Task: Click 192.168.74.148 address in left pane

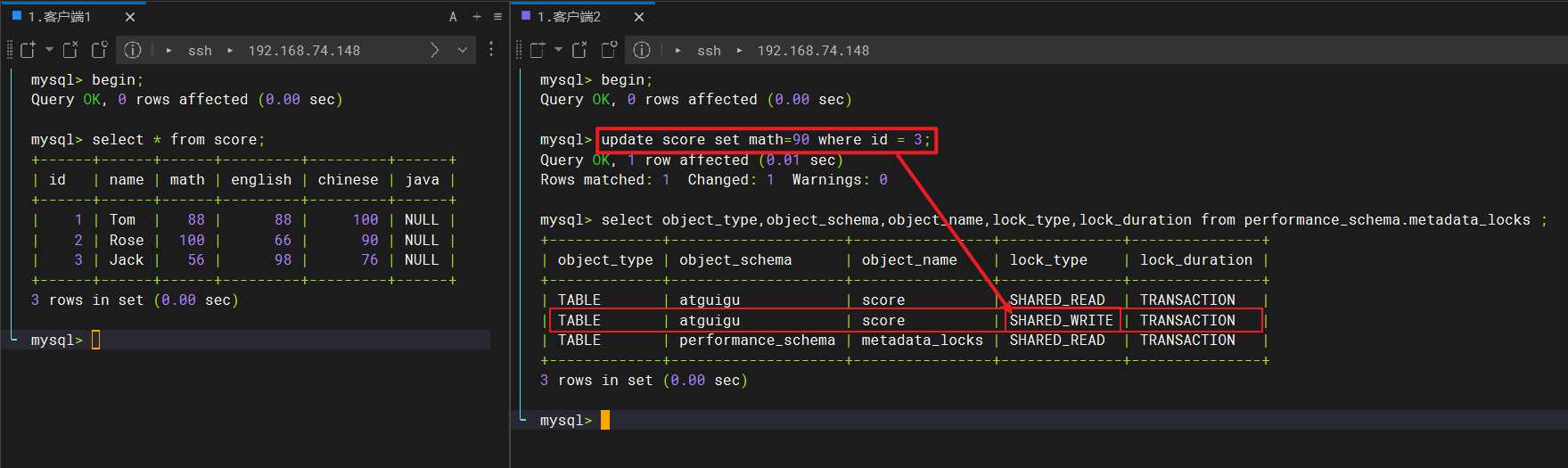Action: point(304,51)
